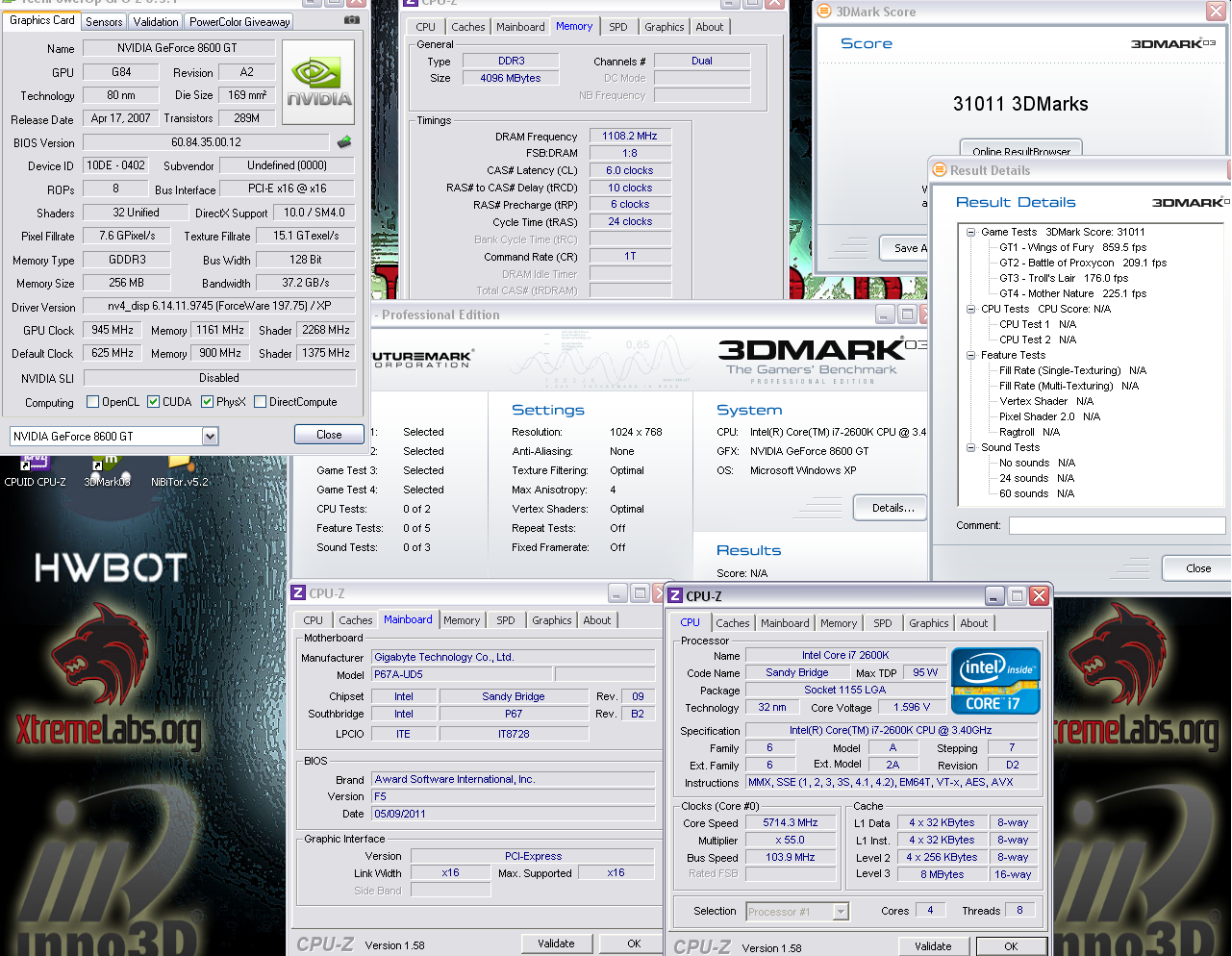Viewport: 1232px width, 956px height.
Task: Click the Multiplier value x 55.0
Action: point(792,840)
